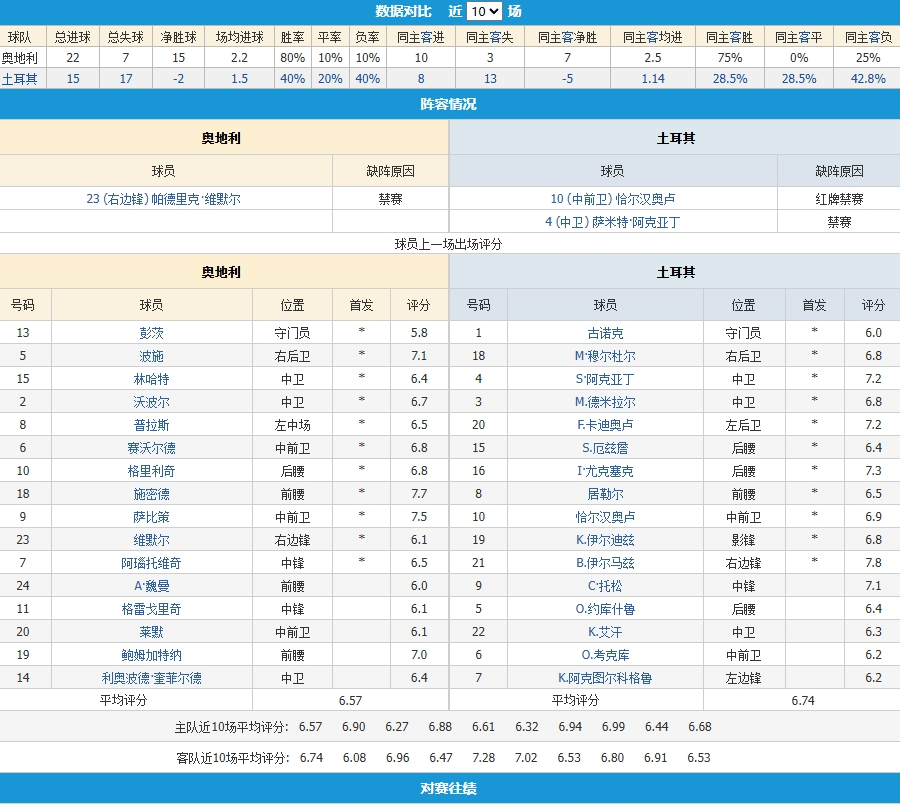Click player 格雷戈里奇 name
This screenshot has width=900, height=804.
(x=152, y=609)
